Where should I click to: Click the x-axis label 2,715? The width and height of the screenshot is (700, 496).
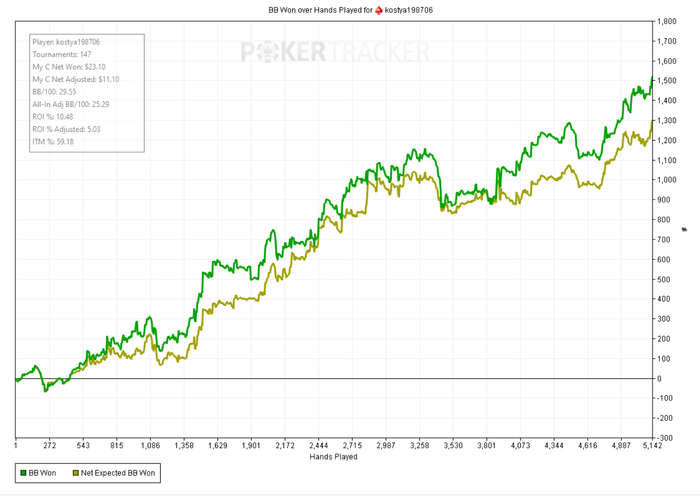(352, 446)
